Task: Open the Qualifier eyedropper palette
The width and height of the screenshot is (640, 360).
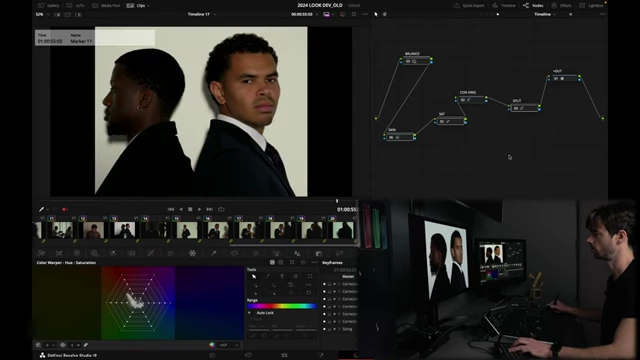Action: 213,253
